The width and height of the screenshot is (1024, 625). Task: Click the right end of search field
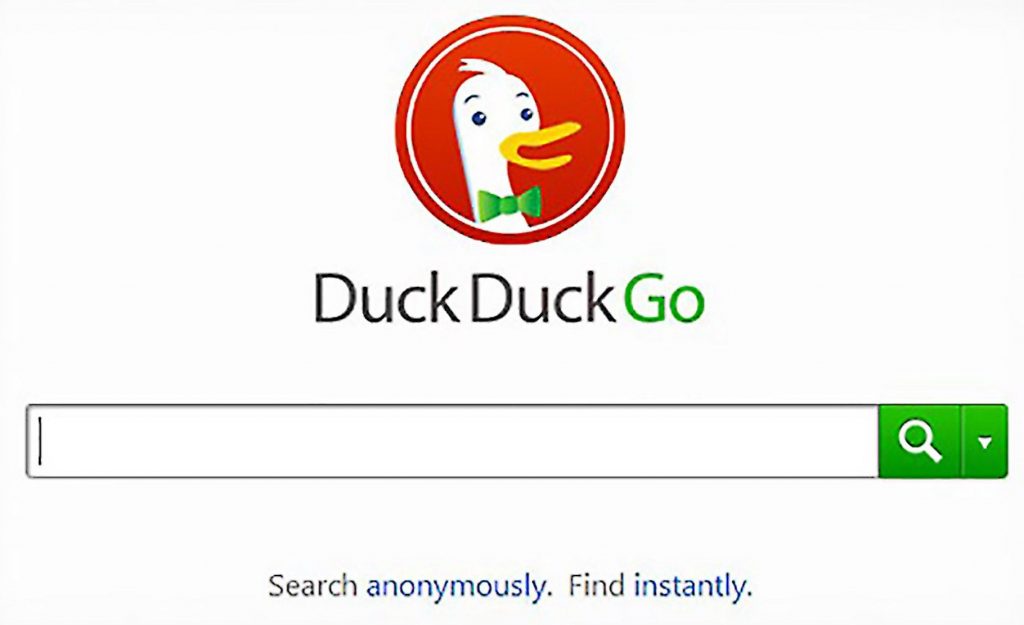click(862, 441)
